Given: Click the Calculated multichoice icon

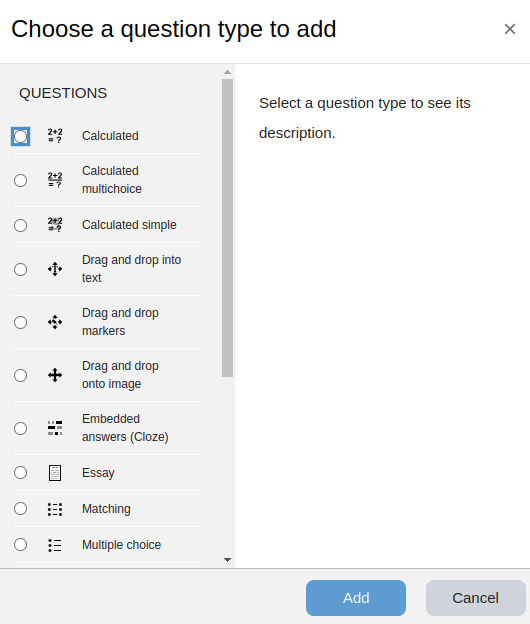Looking at the screenshot, I should pyautogui.click(x=55, y=180).
